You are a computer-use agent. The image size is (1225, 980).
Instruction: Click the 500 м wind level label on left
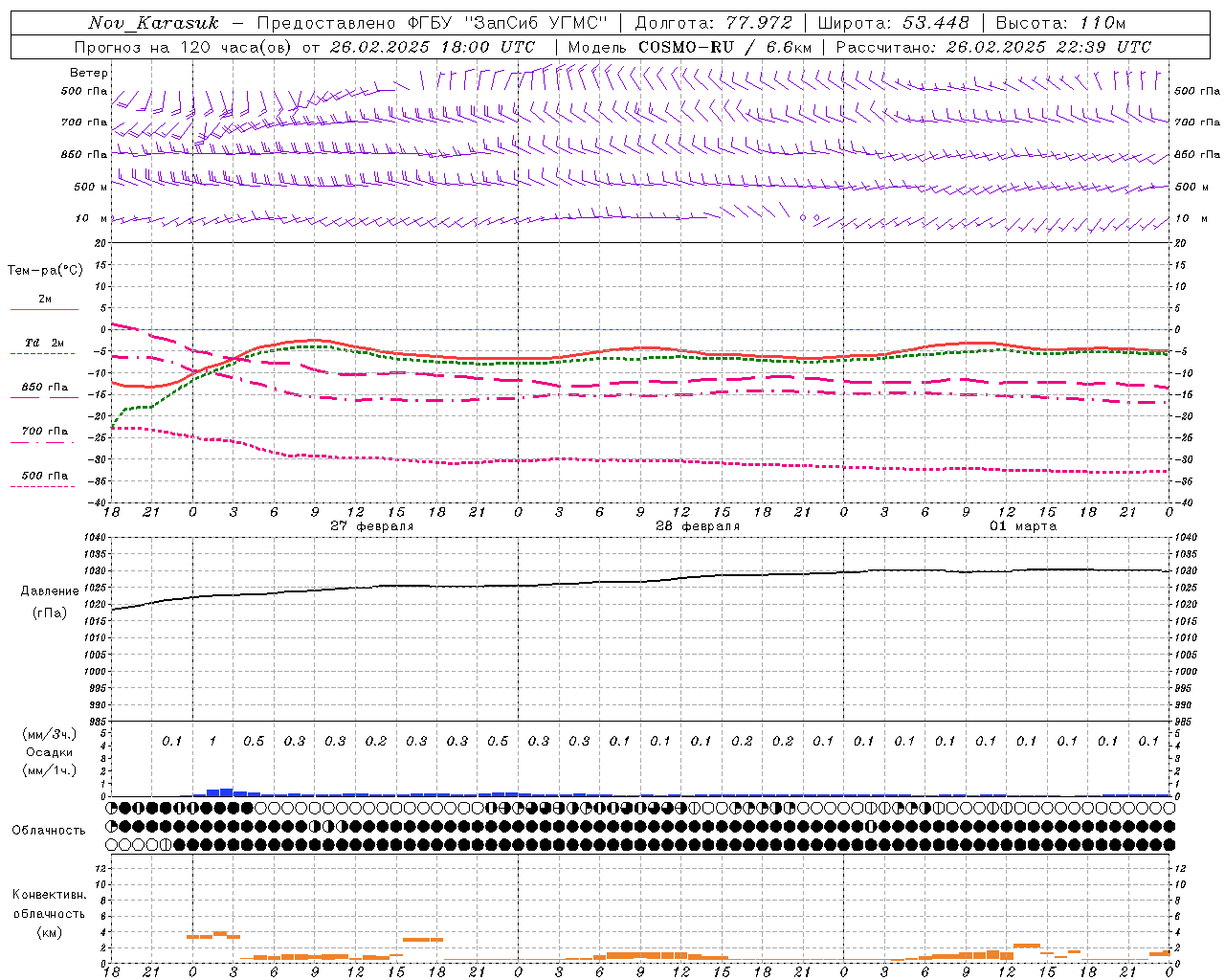(91, 187)
